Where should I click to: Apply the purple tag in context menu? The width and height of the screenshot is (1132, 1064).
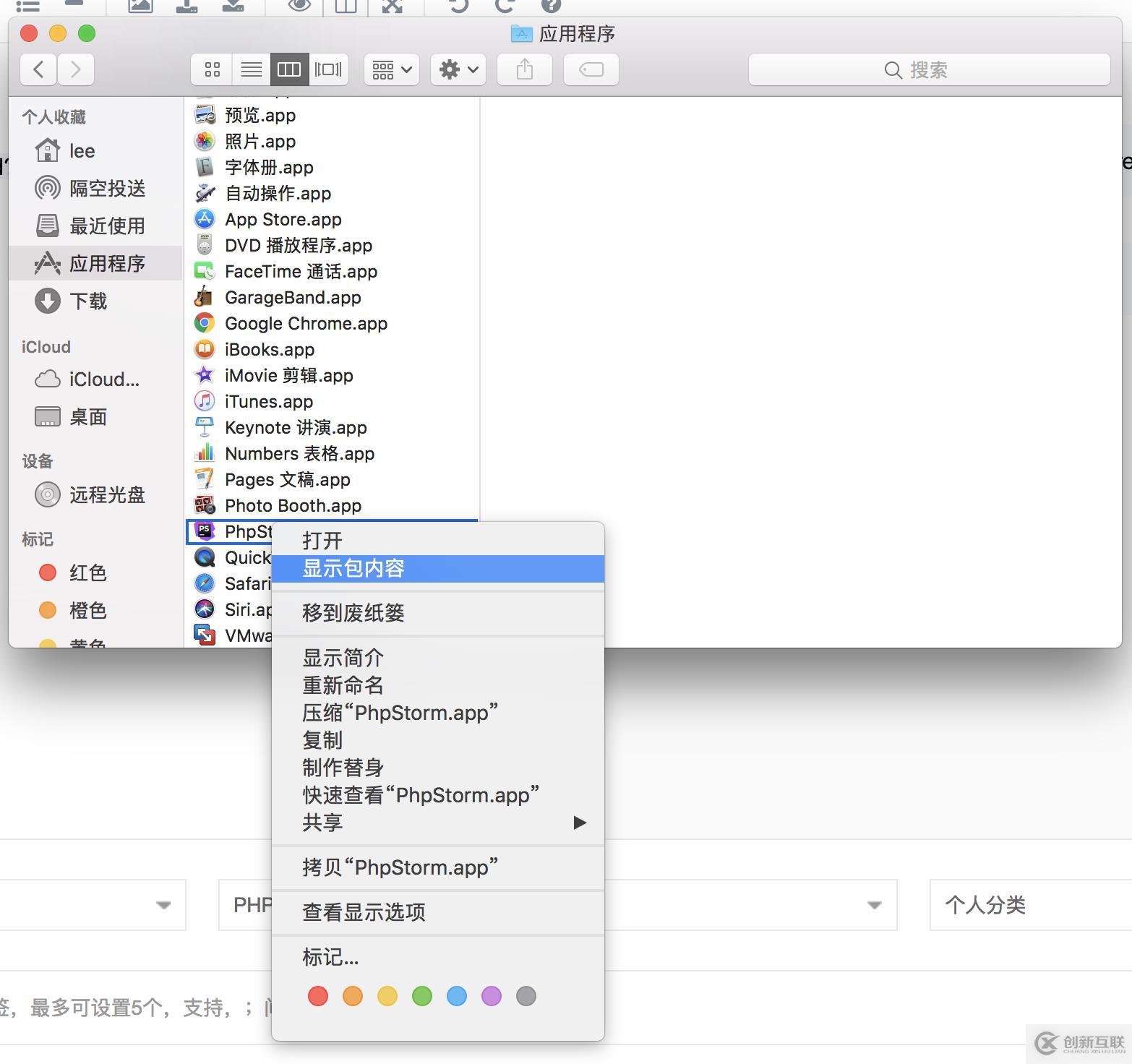492,996
